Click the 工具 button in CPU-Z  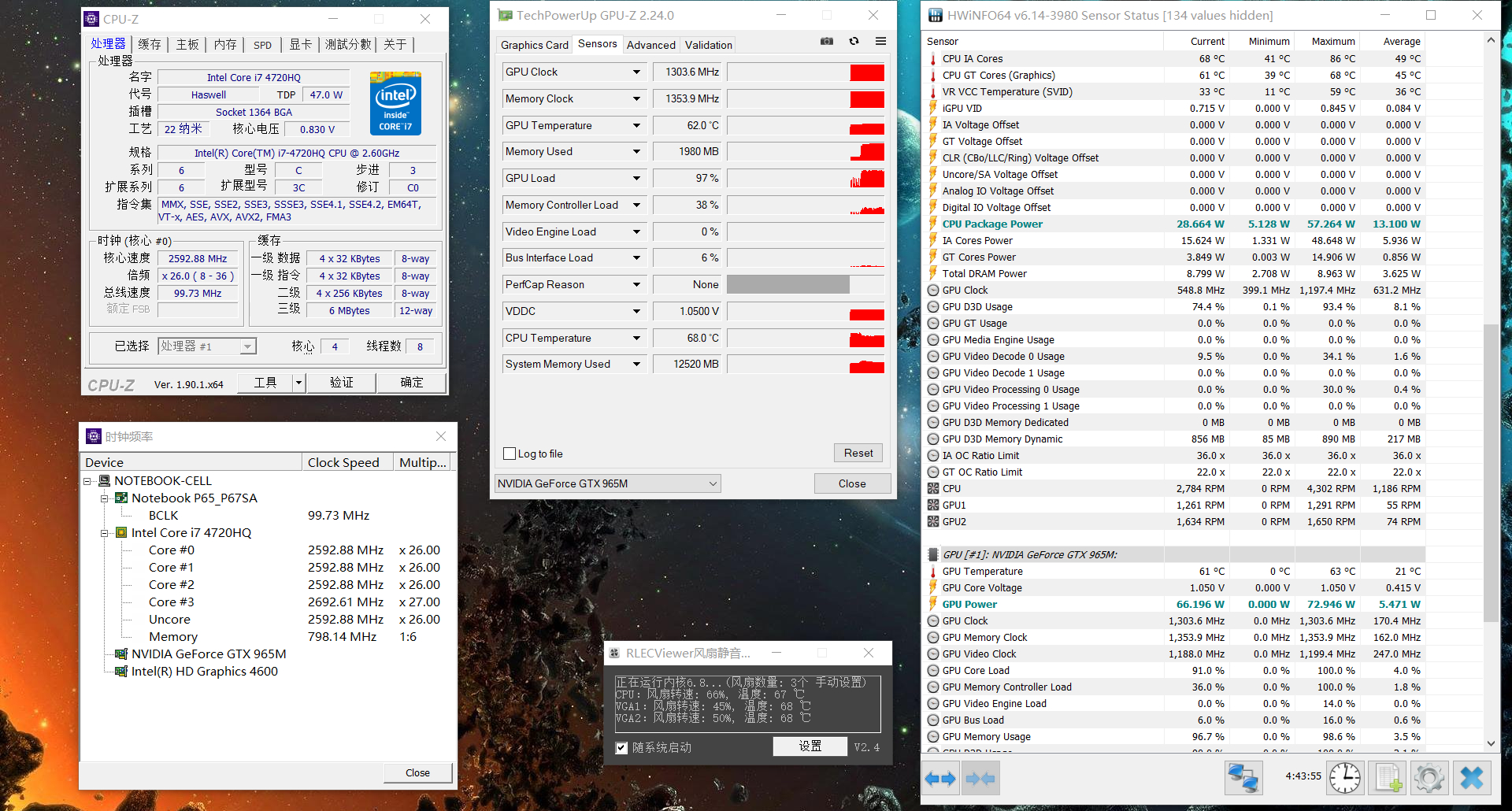click(x=265, y=383)
